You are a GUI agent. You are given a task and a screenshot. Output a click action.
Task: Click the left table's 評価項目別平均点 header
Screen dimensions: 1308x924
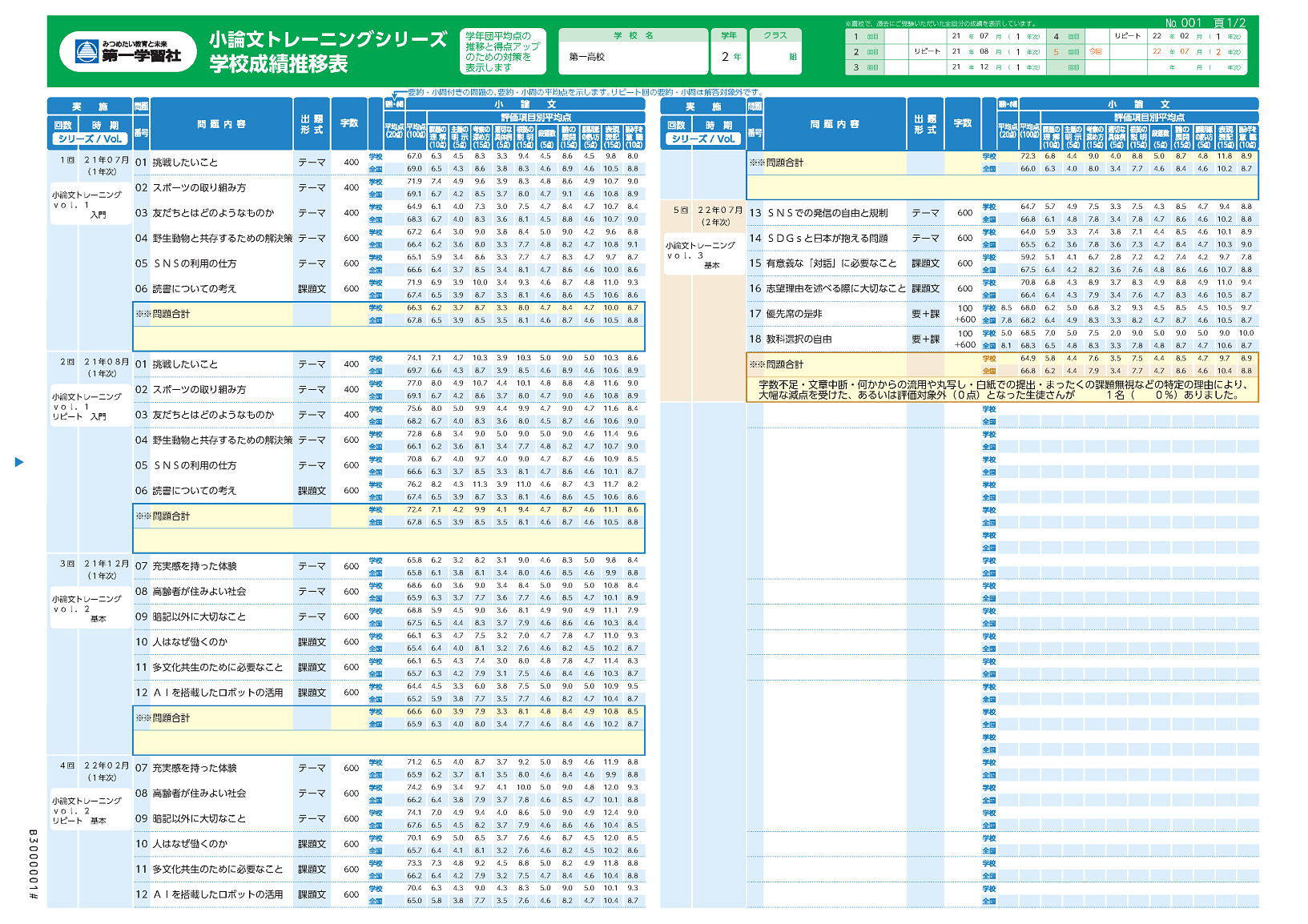click(536, 117)
